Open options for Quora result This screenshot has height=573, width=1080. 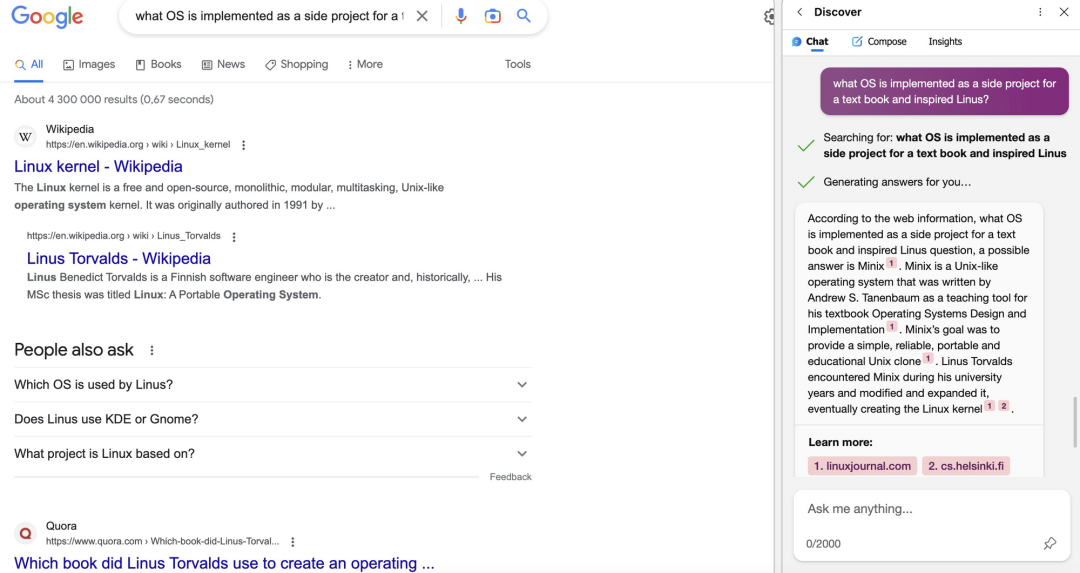[x=293, y=541]
